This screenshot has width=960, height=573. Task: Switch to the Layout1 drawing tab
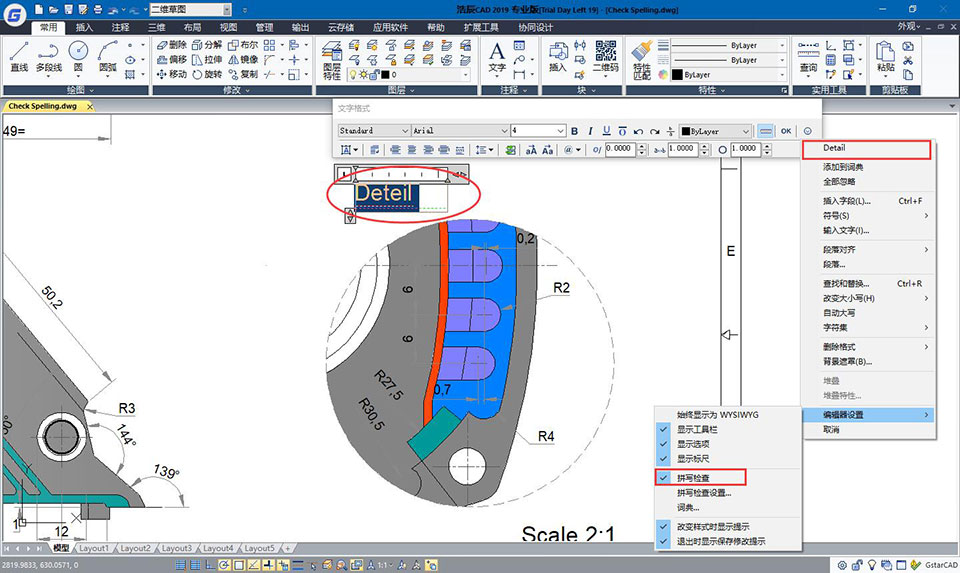(x=94, y=548)
